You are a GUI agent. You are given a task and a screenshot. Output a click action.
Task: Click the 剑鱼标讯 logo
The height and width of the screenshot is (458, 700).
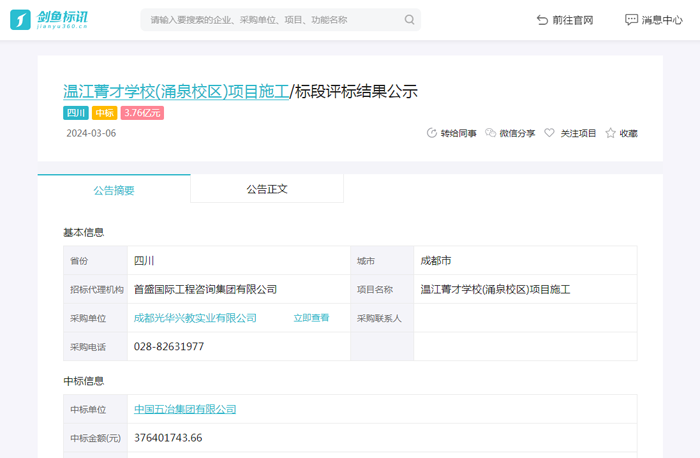49,20
